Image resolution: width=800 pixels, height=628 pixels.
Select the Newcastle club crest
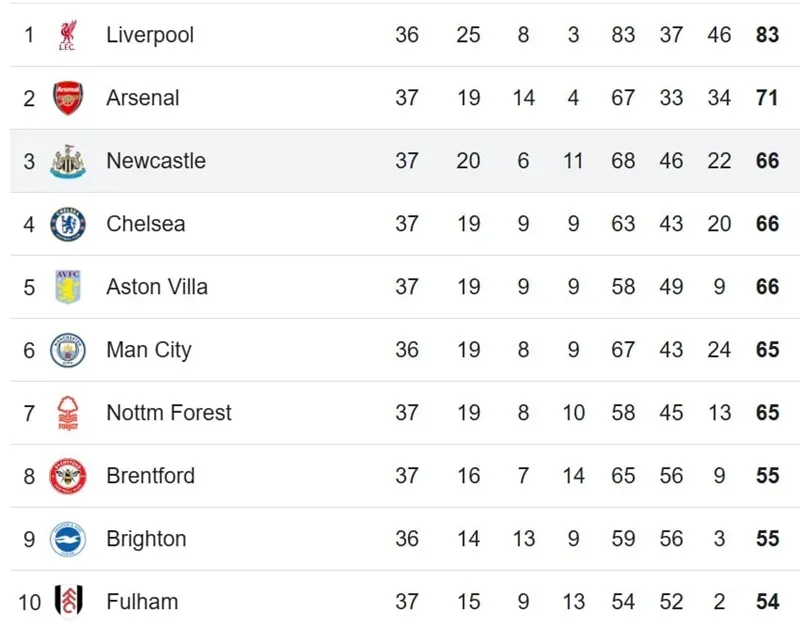click(68, 161)
